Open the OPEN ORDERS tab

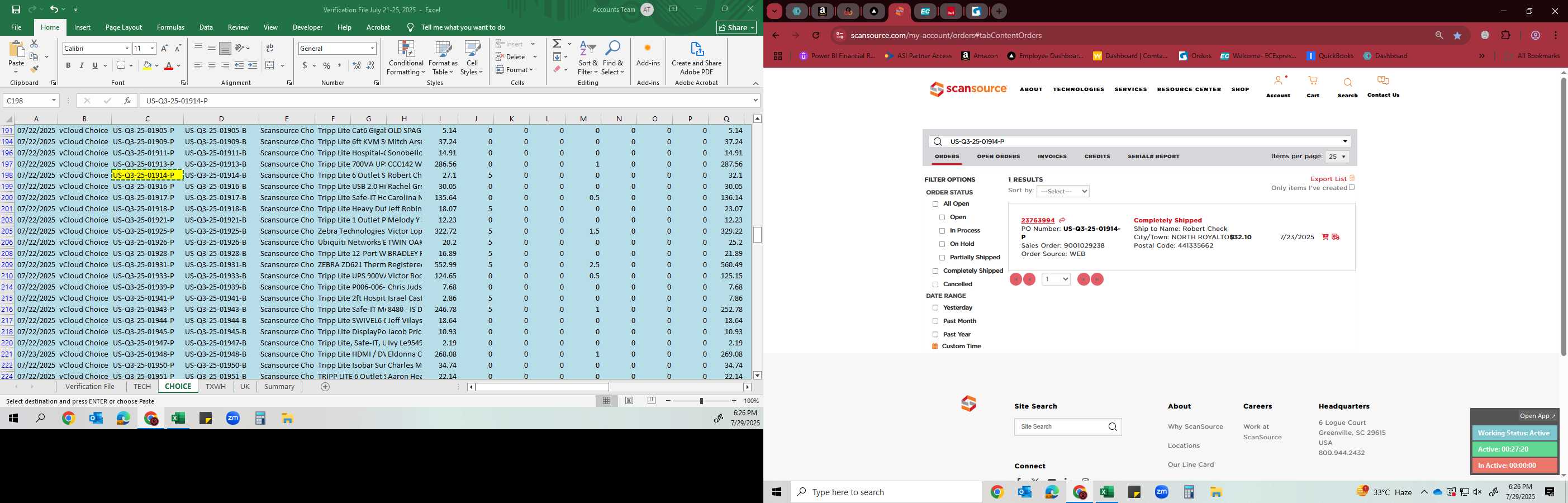998,156
